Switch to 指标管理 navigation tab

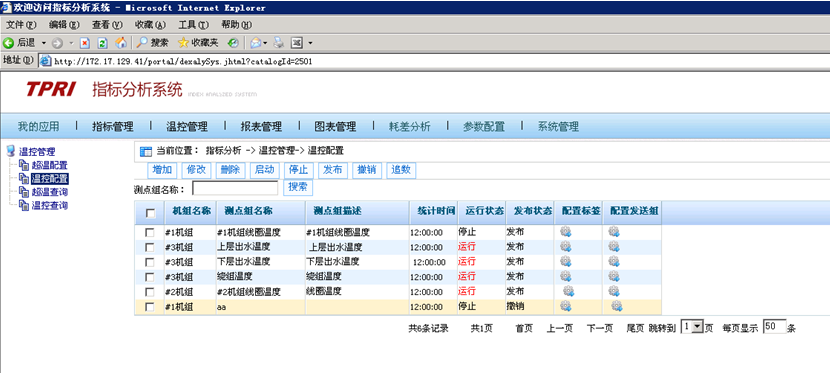click(x=113, y=127)
